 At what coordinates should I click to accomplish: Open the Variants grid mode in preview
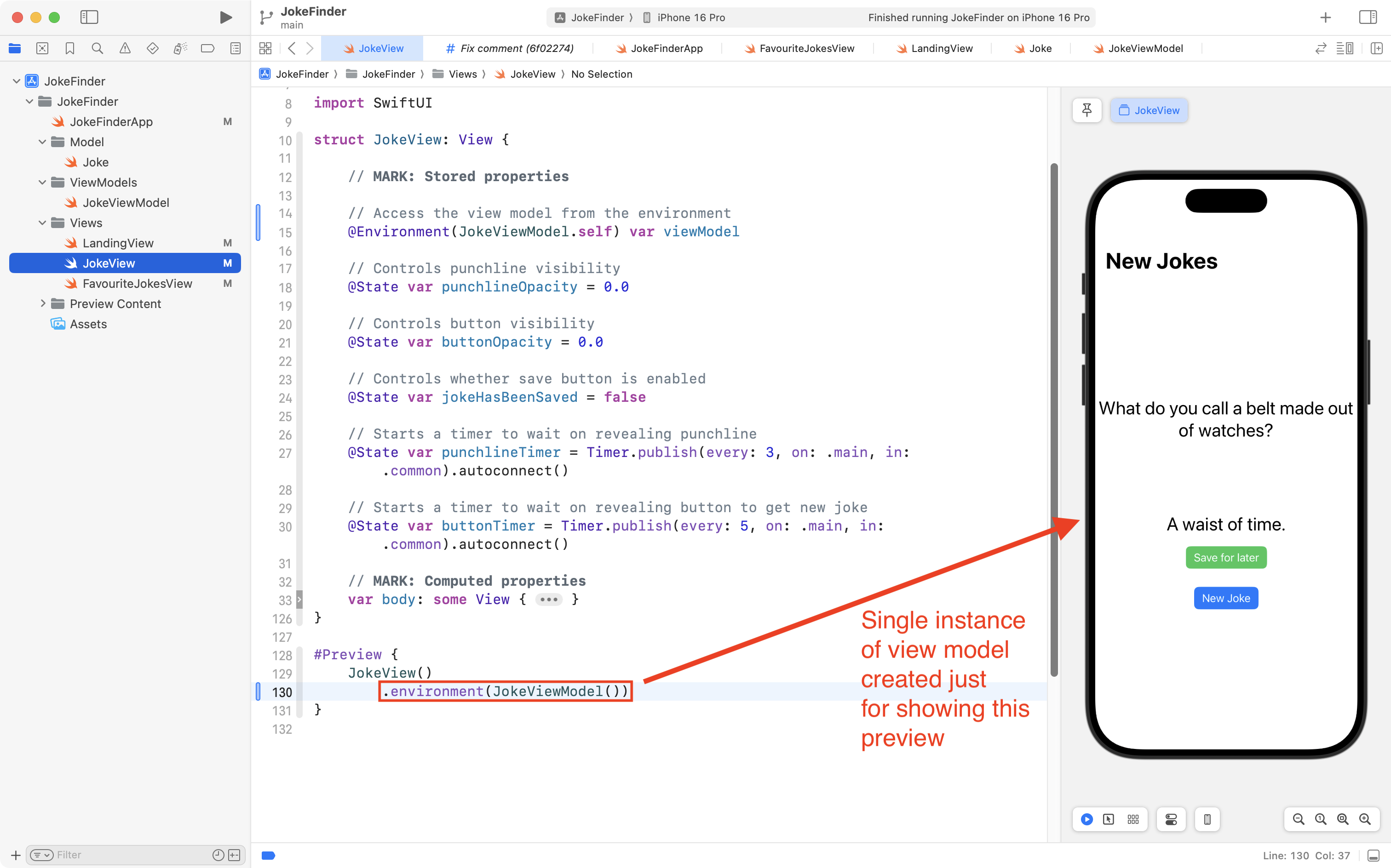point(1132,819)
